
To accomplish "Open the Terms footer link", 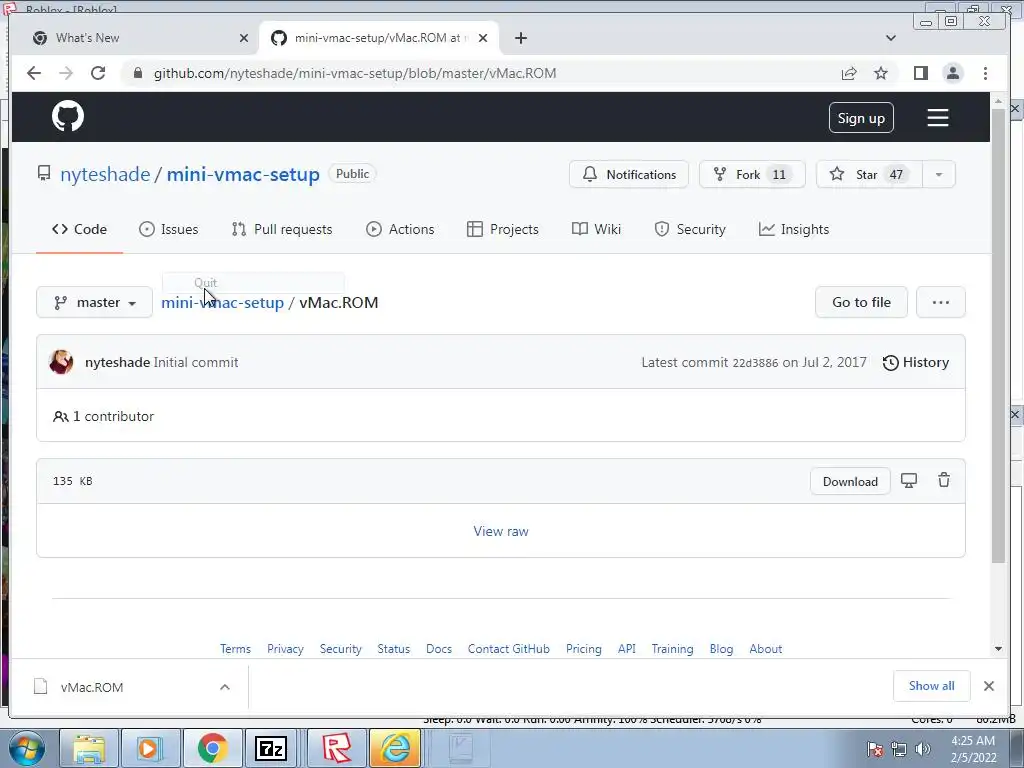I will [x=235, y=648].
